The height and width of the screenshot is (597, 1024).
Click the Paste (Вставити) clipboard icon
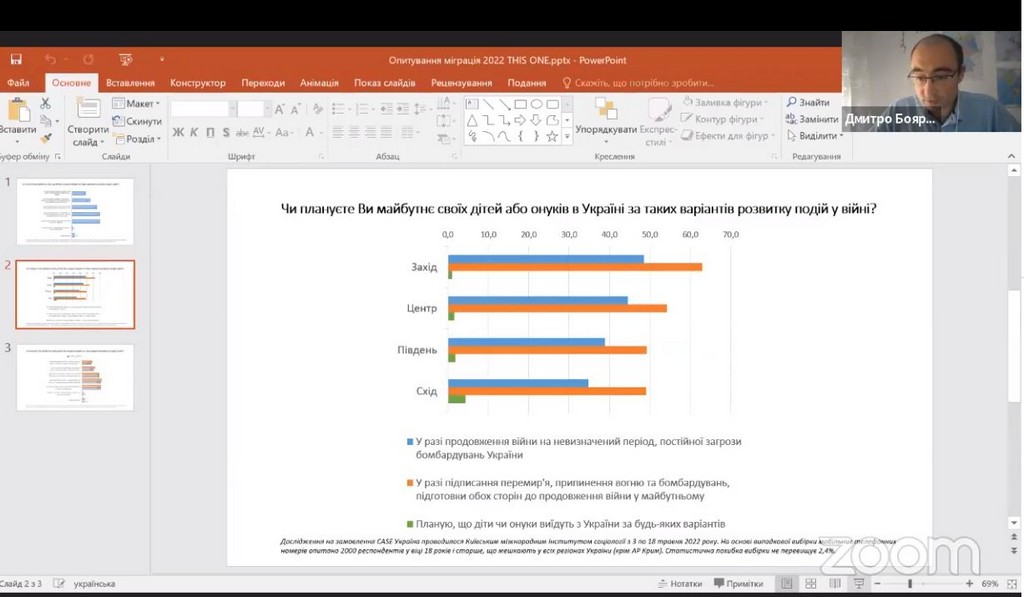click(x=18, y=111)
